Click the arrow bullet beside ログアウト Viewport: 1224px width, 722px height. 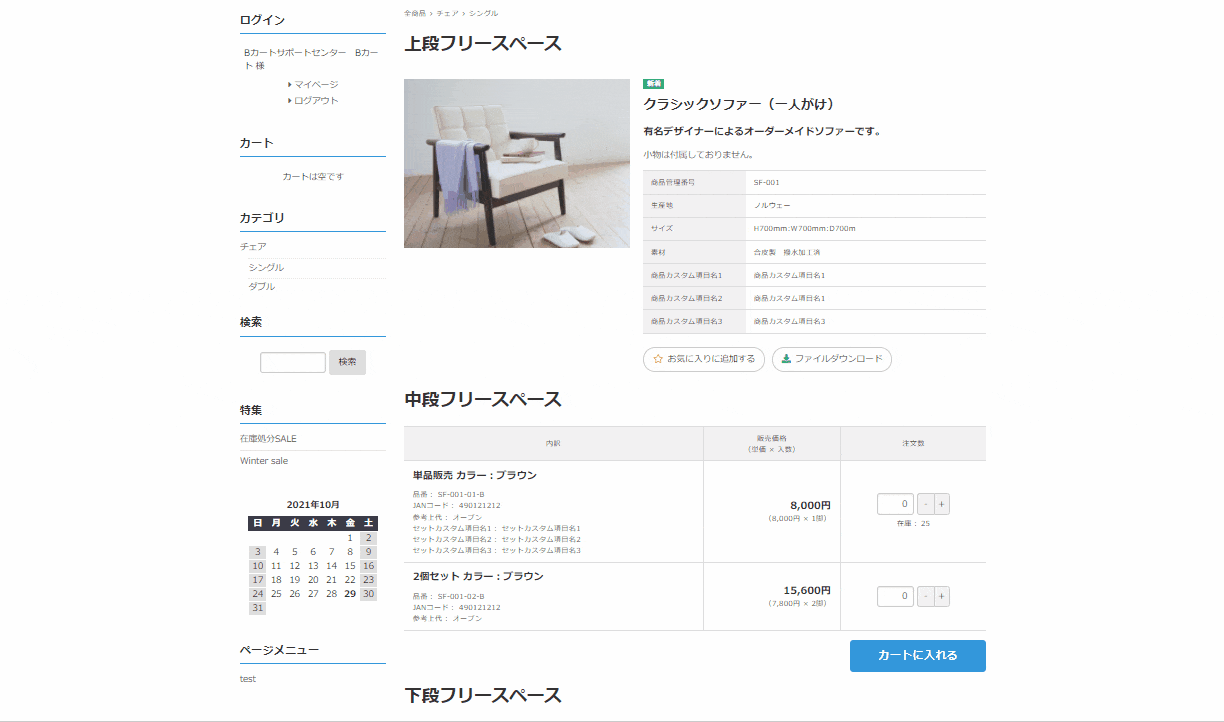(290, 101)
